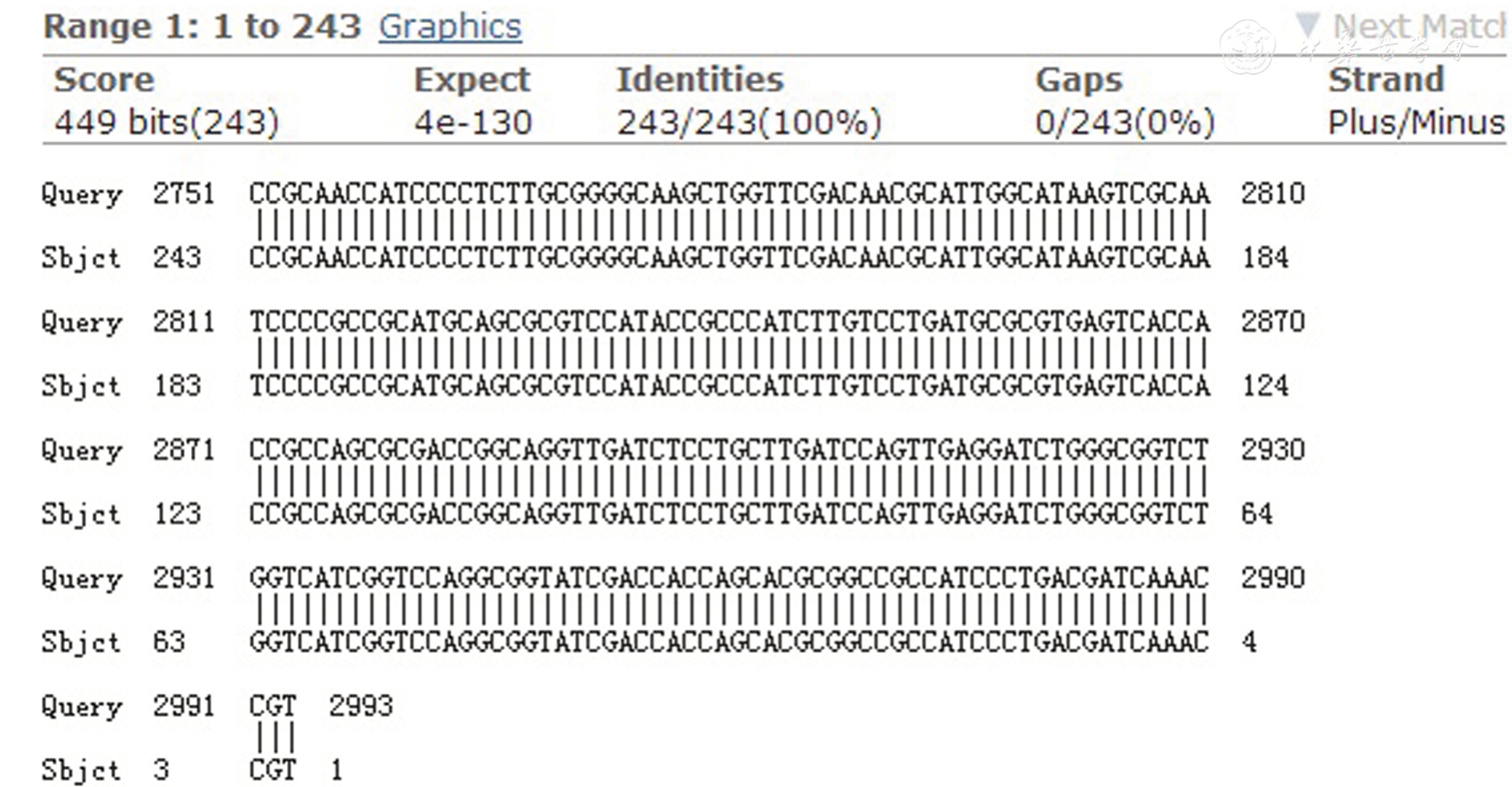This screenshot has height=787, width=1512.
Task: Select the Strand column header
Action: [x=1385, y=80]
